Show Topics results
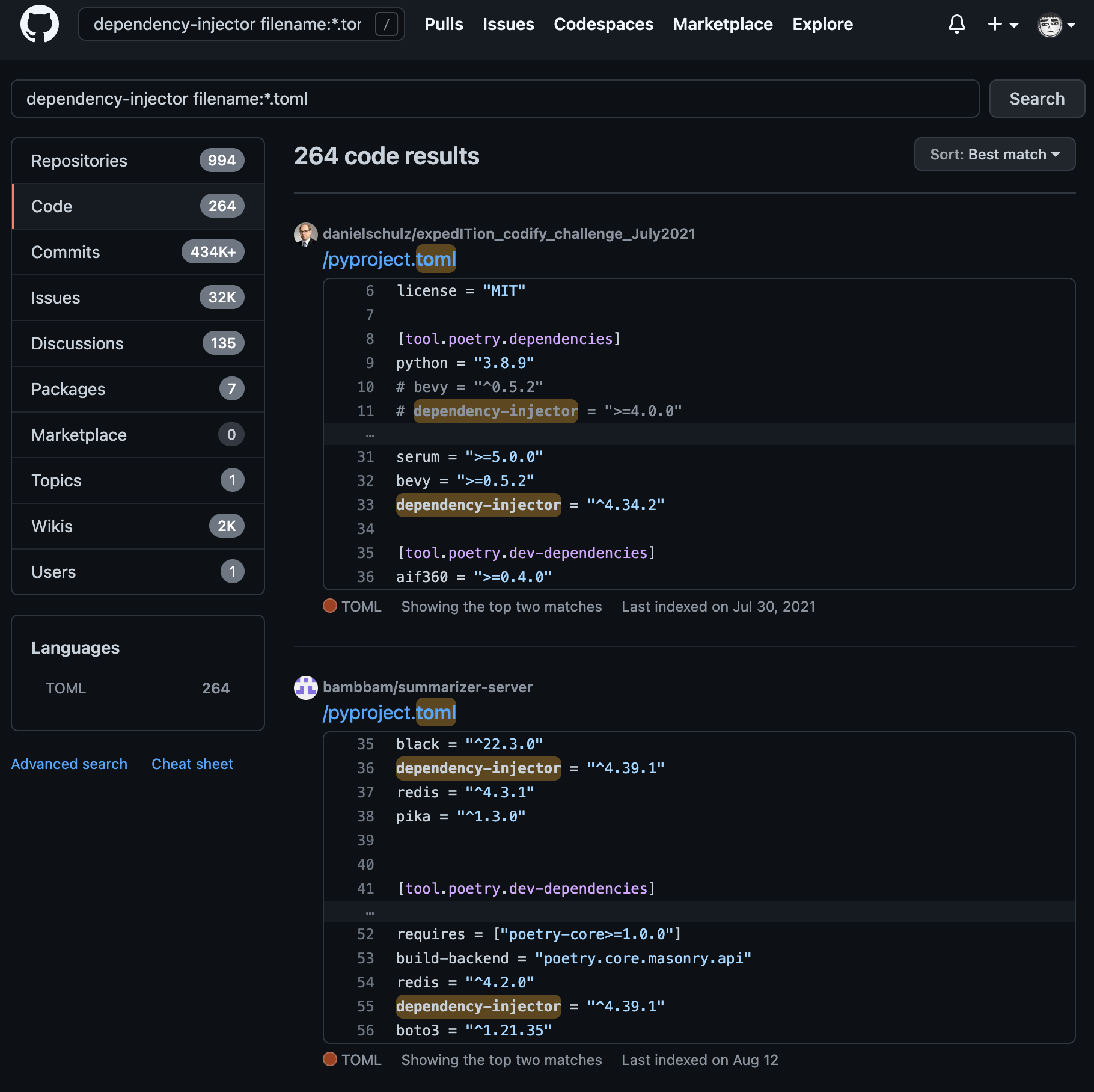This screenshot has width=1094, height=1092. click(138, 480)
